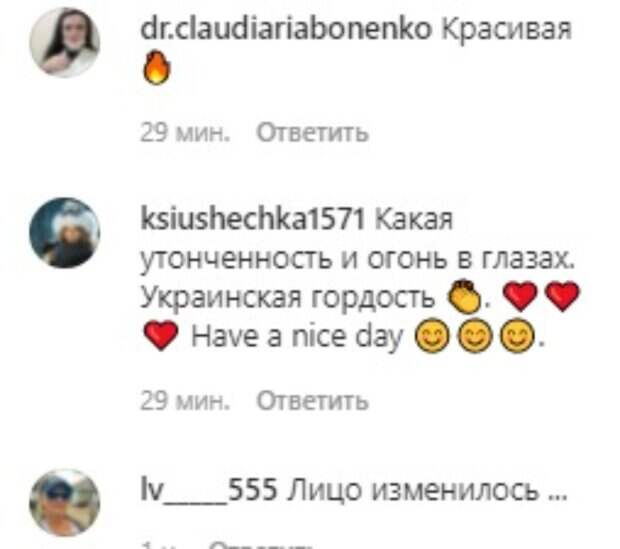Reply to dr.claudiariabonenko's comment via Ответить
The height and width of the screenshot is (549, 620).
pos(312,133)
